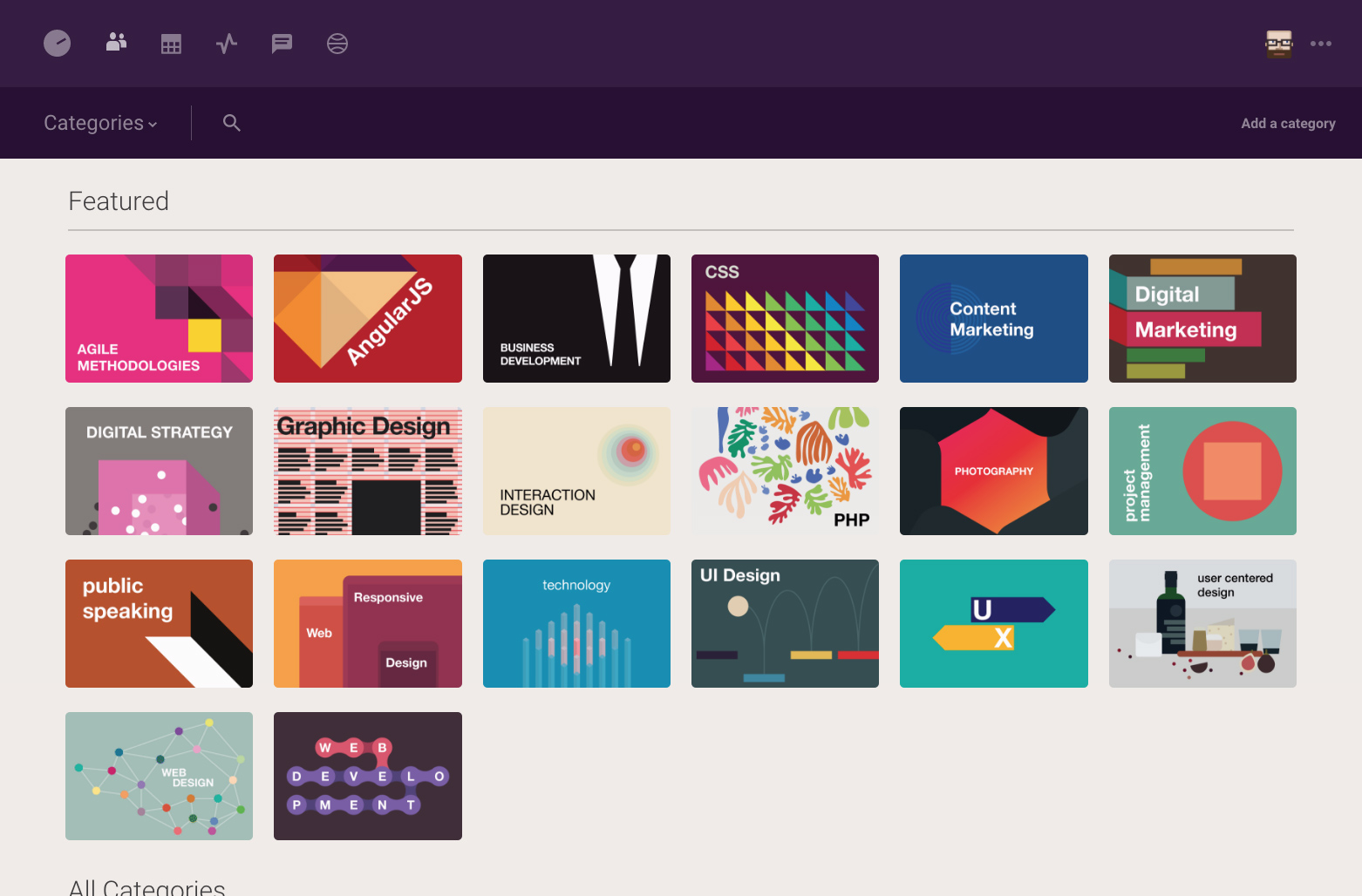
Task: Open the PHP category card
Action: click(785, 471)
